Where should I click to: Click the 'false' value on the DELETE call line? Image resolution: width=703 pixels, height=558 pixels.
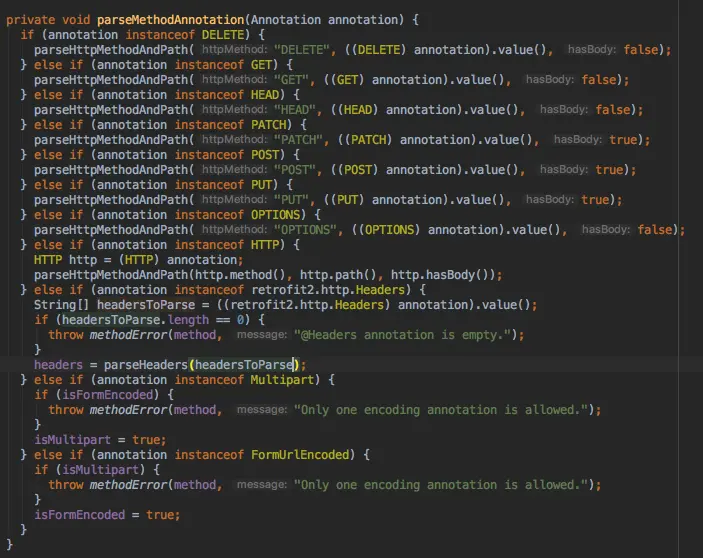(641, 50)
